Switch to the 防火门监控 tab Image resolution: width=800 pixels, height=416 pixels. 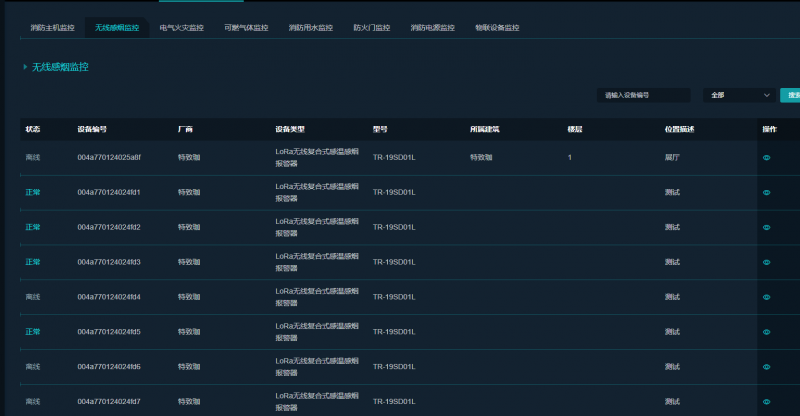pyautogui.click(x=372, y=28)
